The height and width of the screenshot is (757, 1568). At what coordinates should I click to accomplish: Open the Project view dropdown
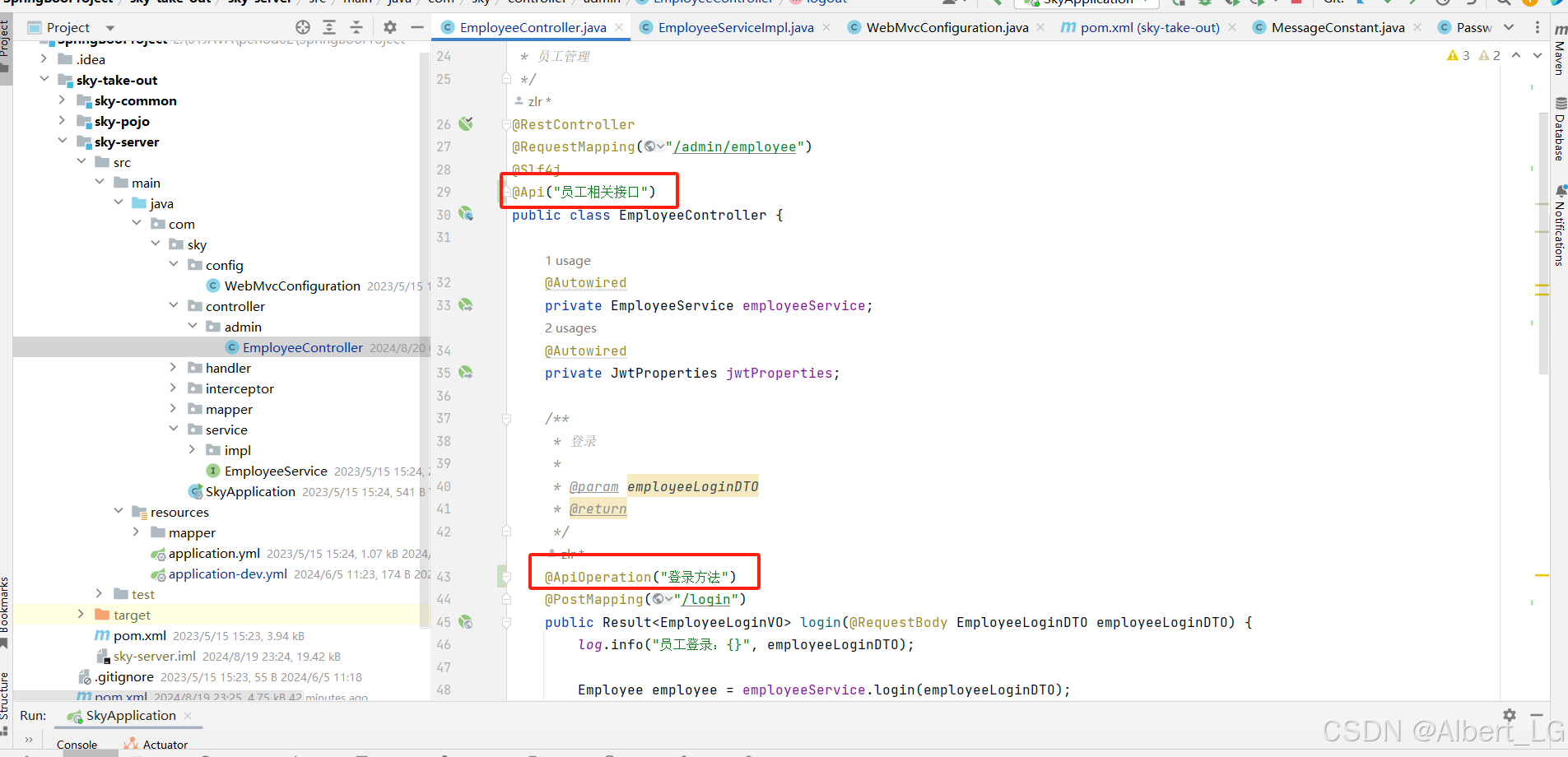coord(110,27)
